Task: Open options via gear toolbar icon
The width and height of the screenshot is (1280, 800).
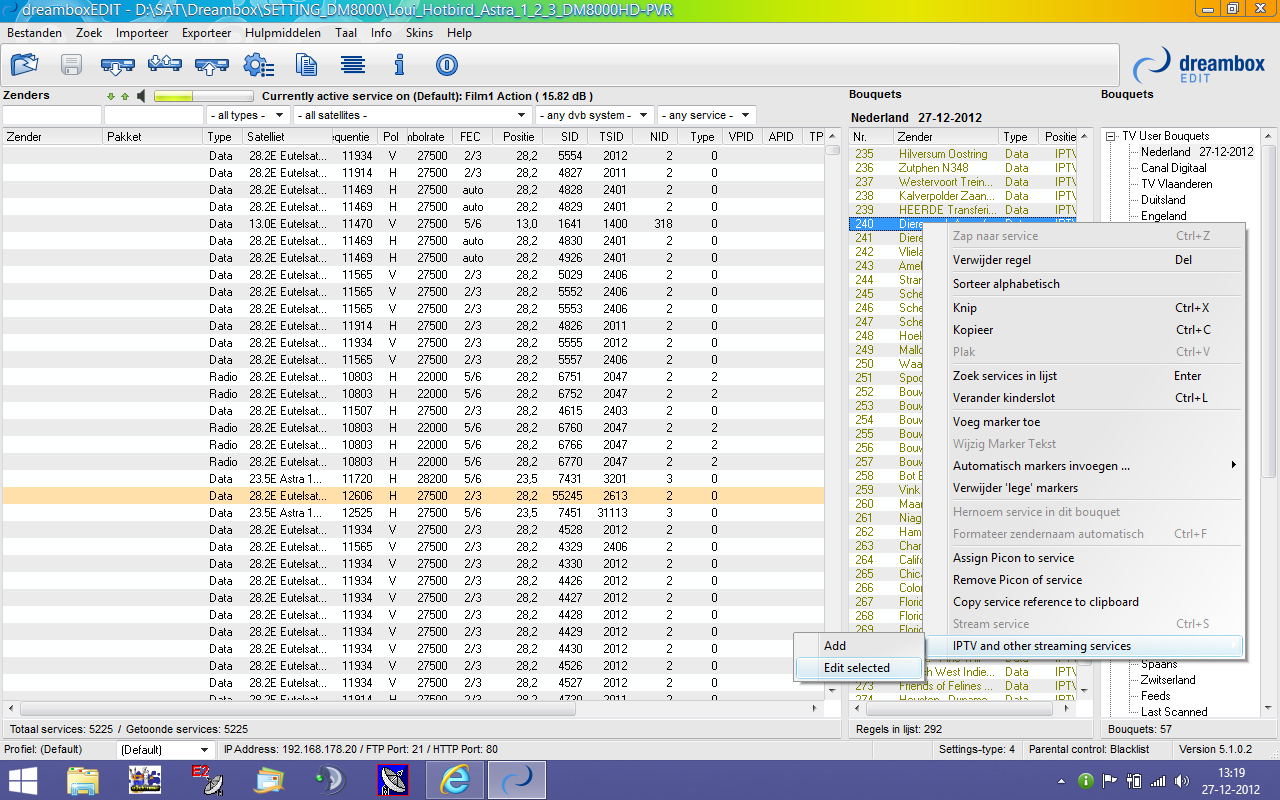Action: (x=258, y=66)
